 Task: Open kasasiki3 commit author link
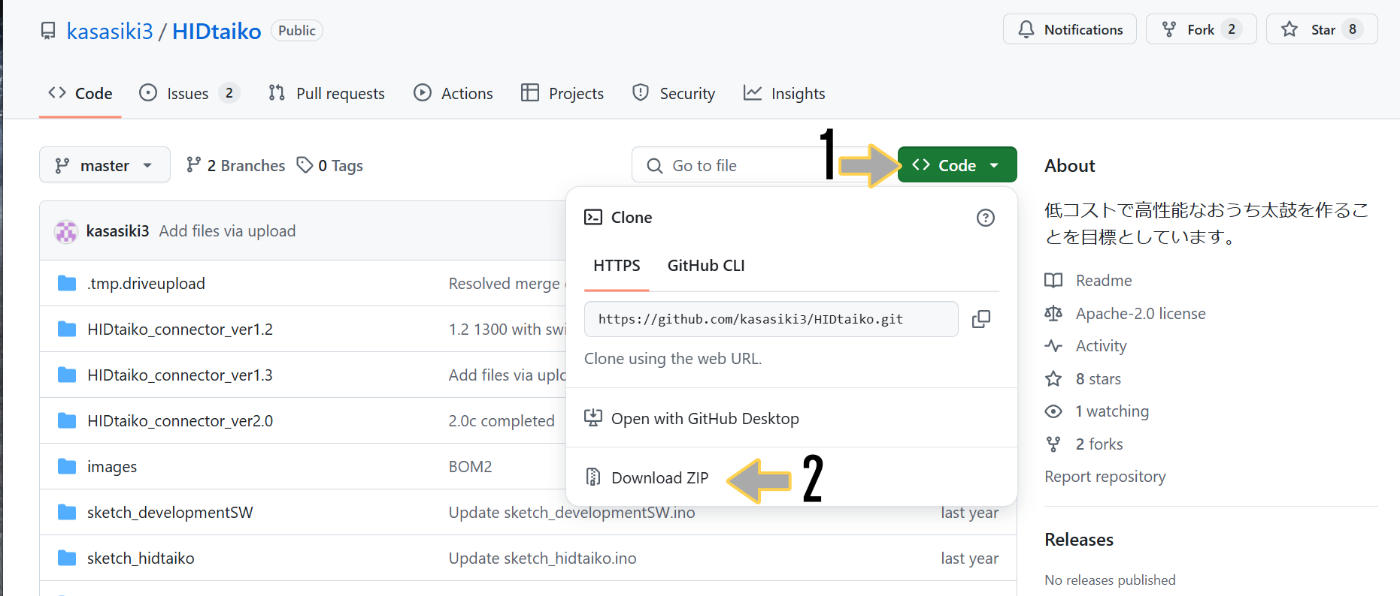[118, 231]
